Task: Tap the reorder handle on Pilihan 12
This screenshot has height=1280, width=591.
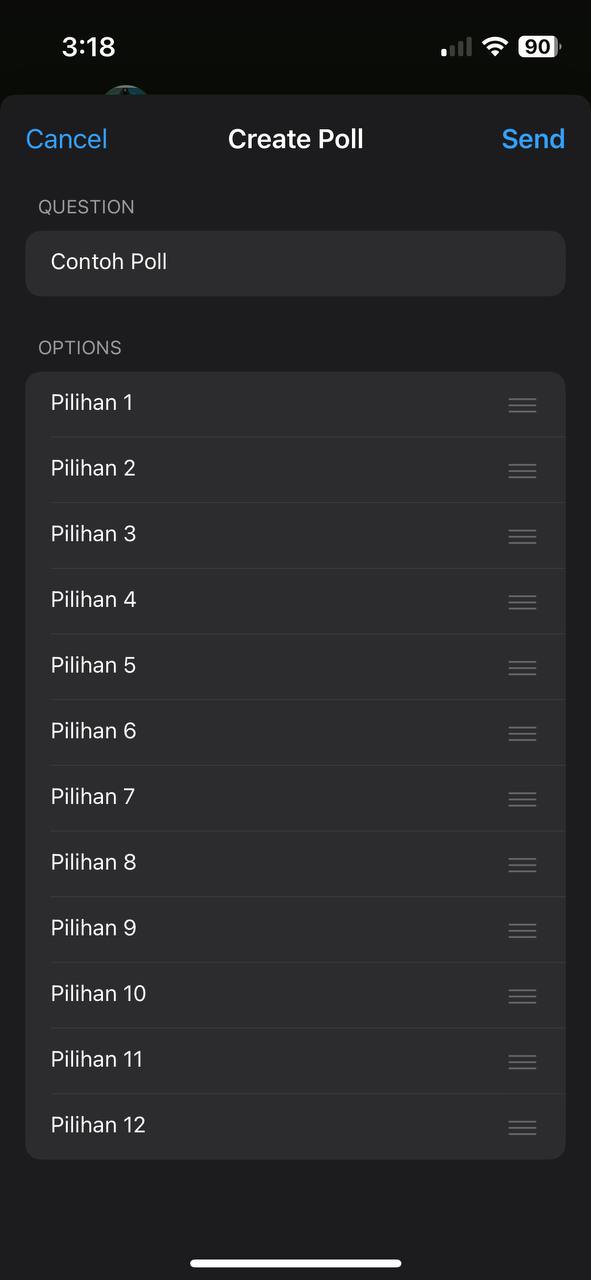Action: [522, 1127]
